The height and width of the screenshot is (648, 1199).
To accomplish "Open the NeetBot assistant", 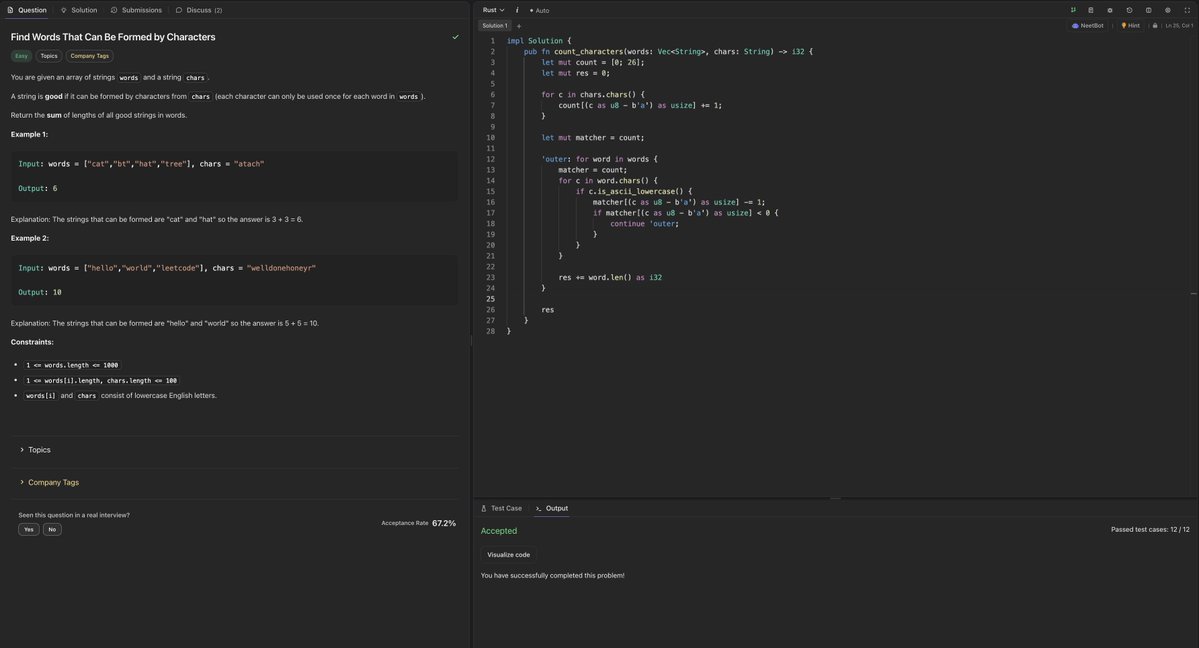I will point(1087,25).
